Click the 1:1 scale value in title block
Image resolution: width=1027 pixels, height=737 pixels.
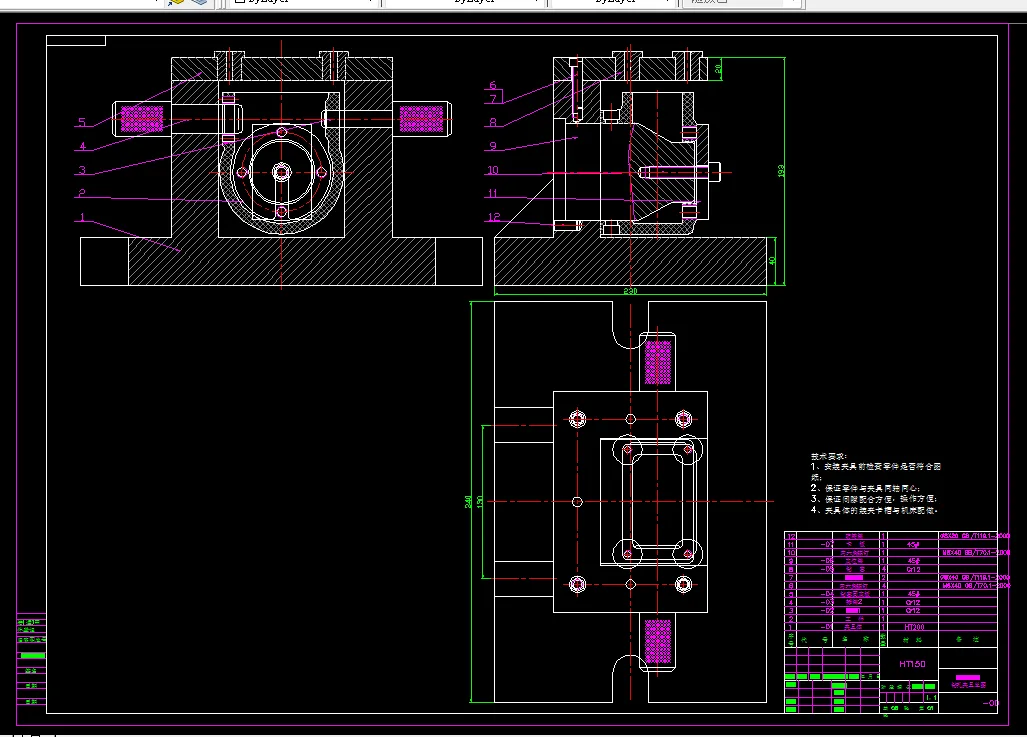[x=931, y=698]
